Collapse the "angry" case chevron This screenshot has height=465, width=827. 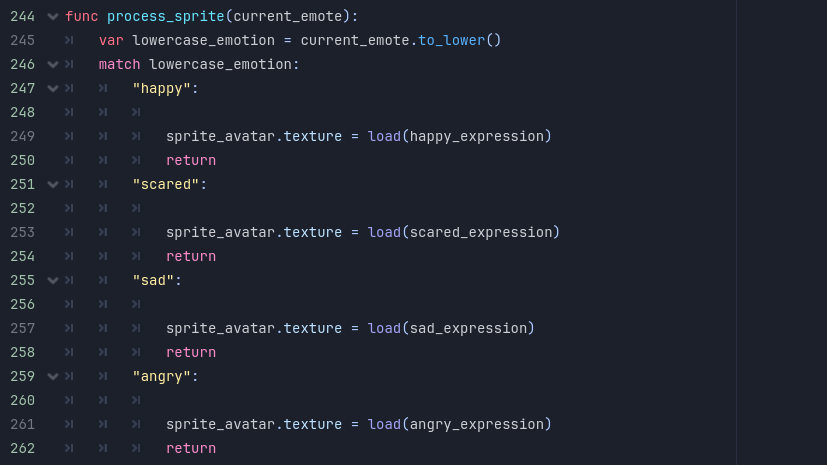point(53,376)
